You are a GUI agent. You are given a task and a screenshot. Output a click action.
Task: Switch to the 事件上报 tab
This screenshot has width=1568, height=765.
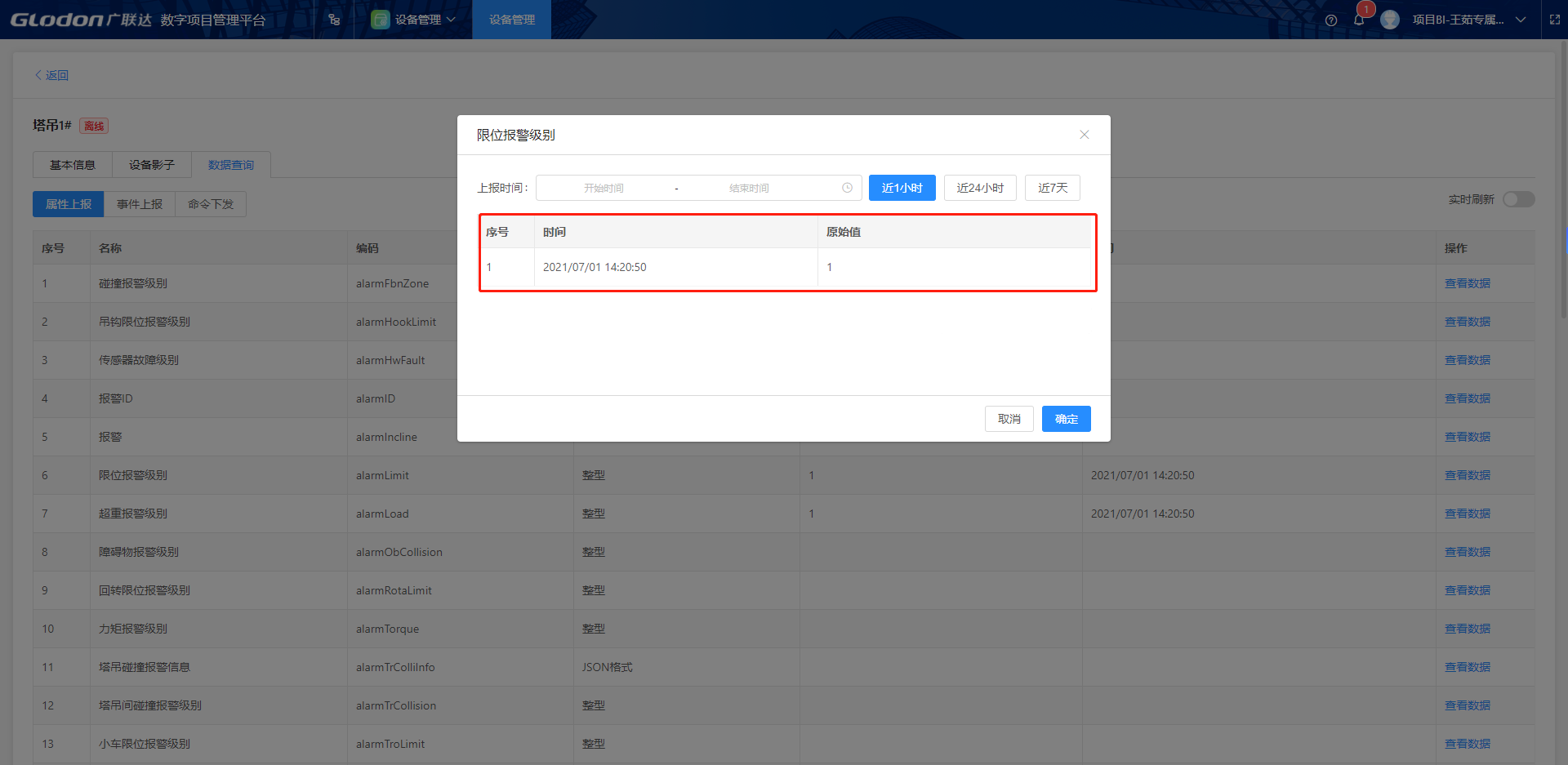tap(139, 204)
